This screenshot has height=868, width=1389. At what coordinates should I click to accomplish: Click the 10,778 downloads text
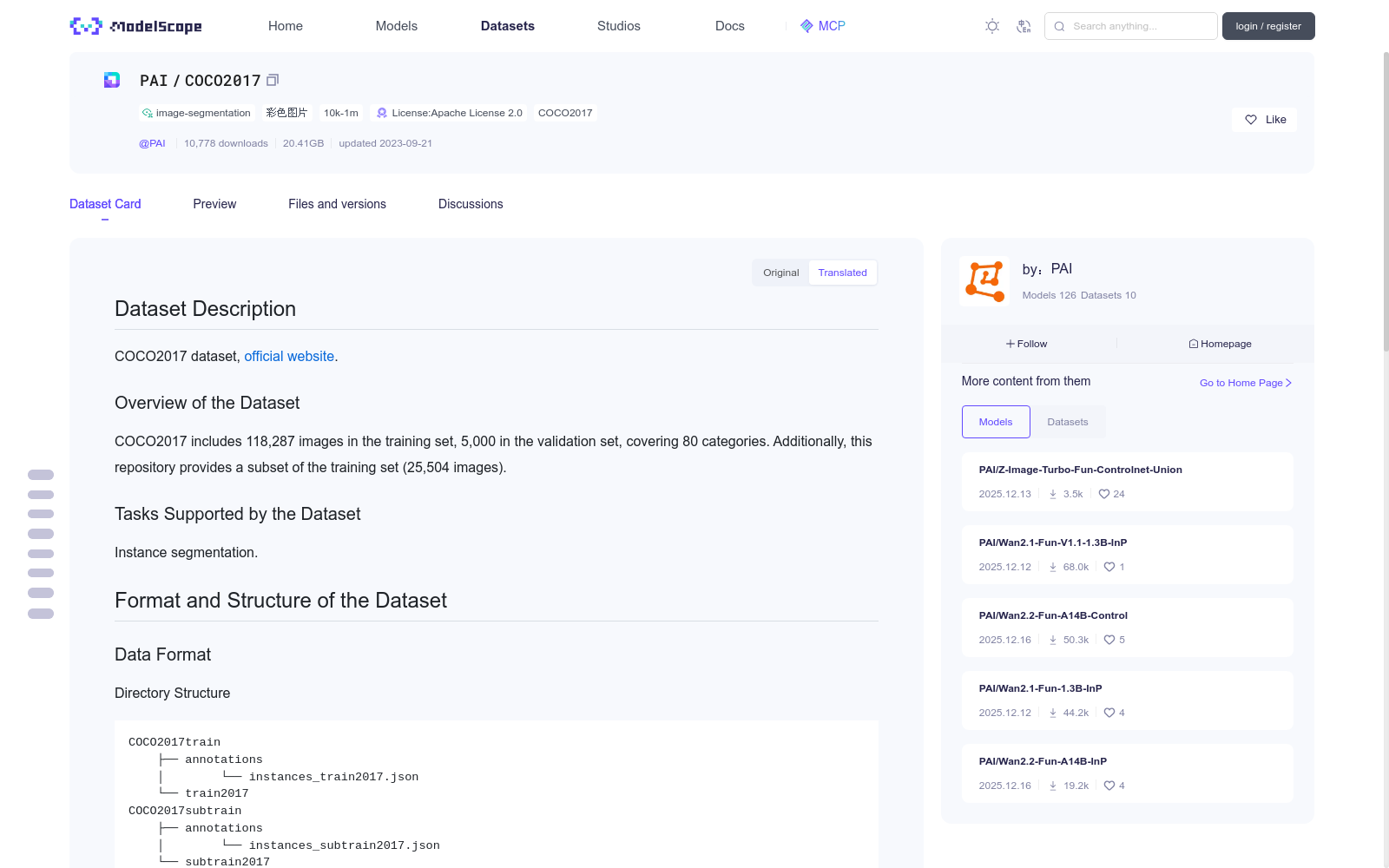[226, 143]
